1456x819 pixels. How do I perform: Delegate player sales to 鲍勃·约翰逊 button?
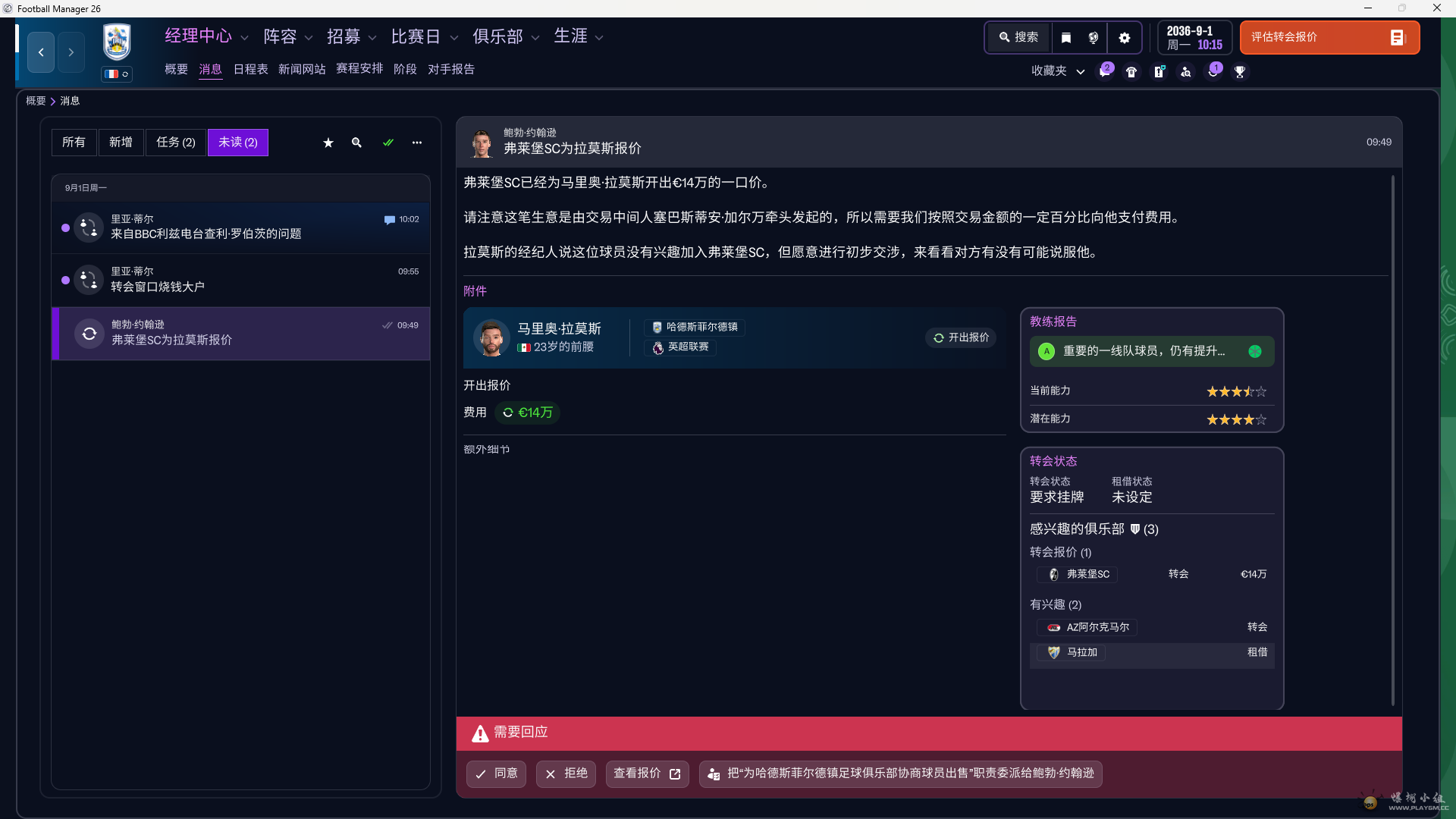pos(900,773)
